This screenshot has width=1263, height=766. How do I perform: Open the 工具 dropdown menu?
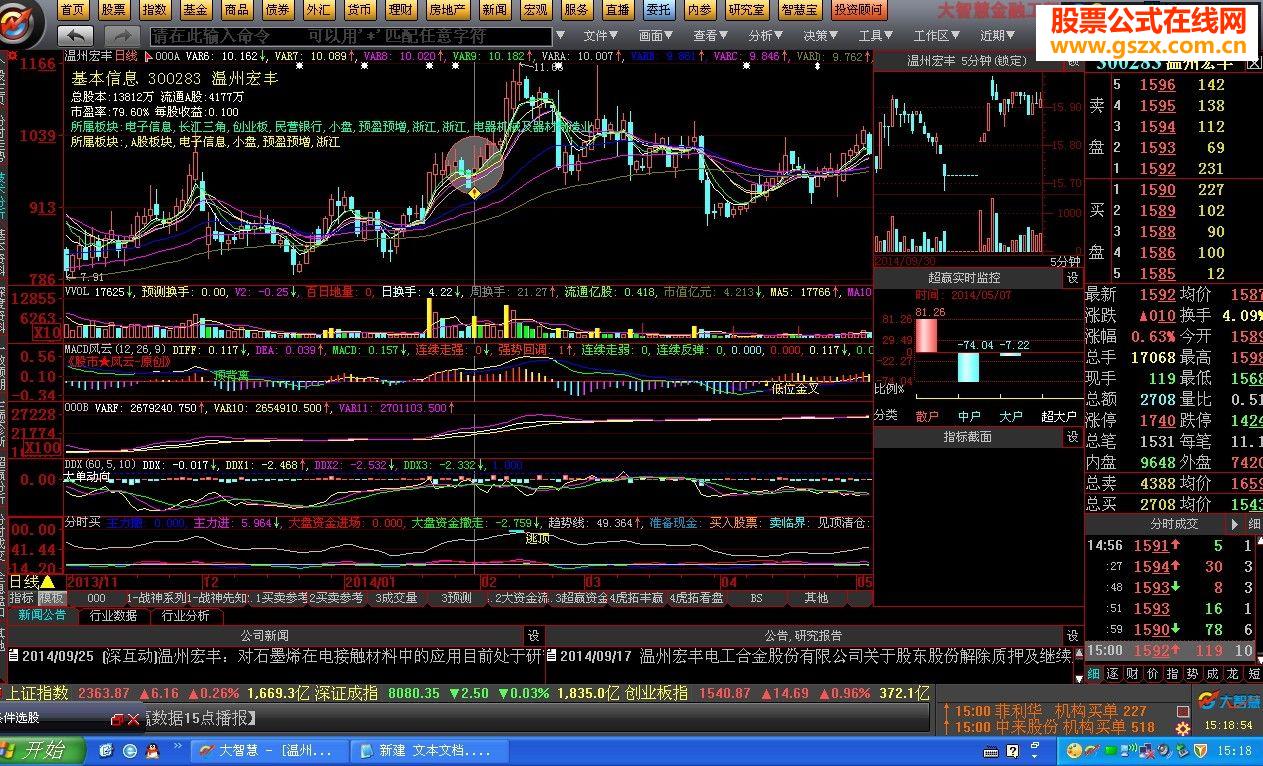click(x=876, y=35)
